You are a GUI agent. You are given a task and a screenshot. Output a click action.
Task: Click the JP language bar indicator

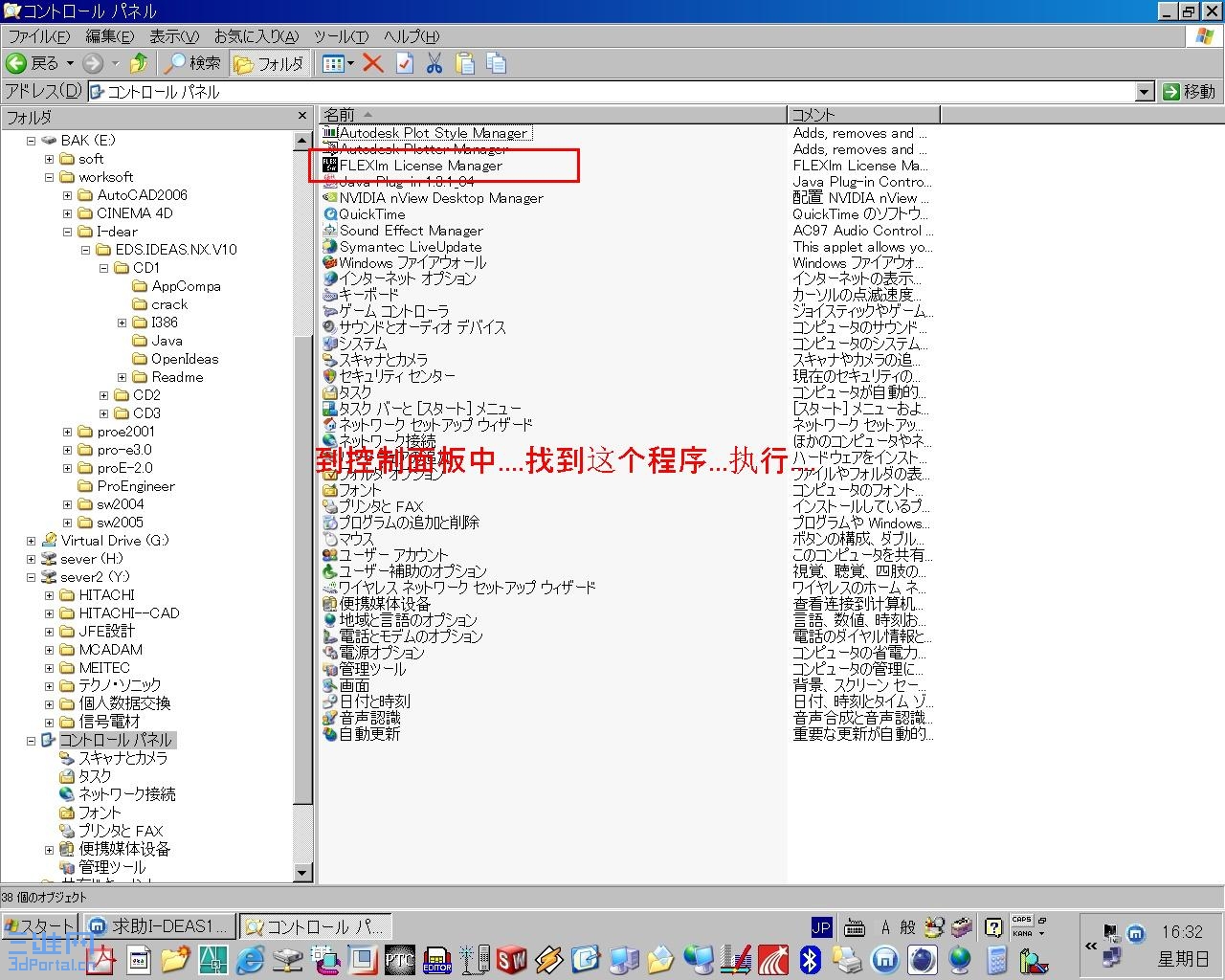(x=821, y=926)
